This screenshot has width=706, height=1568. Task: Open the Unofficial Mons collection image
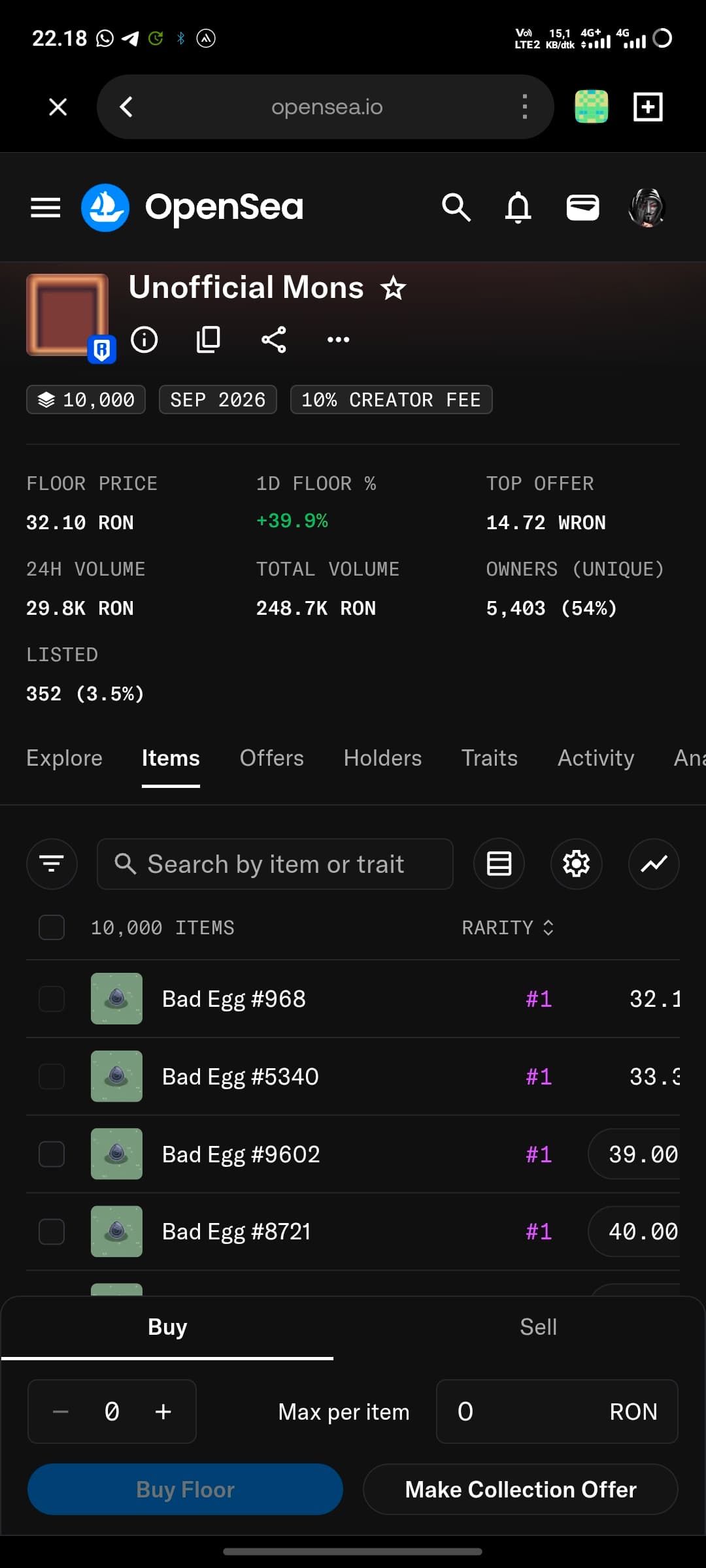[67, 315]
